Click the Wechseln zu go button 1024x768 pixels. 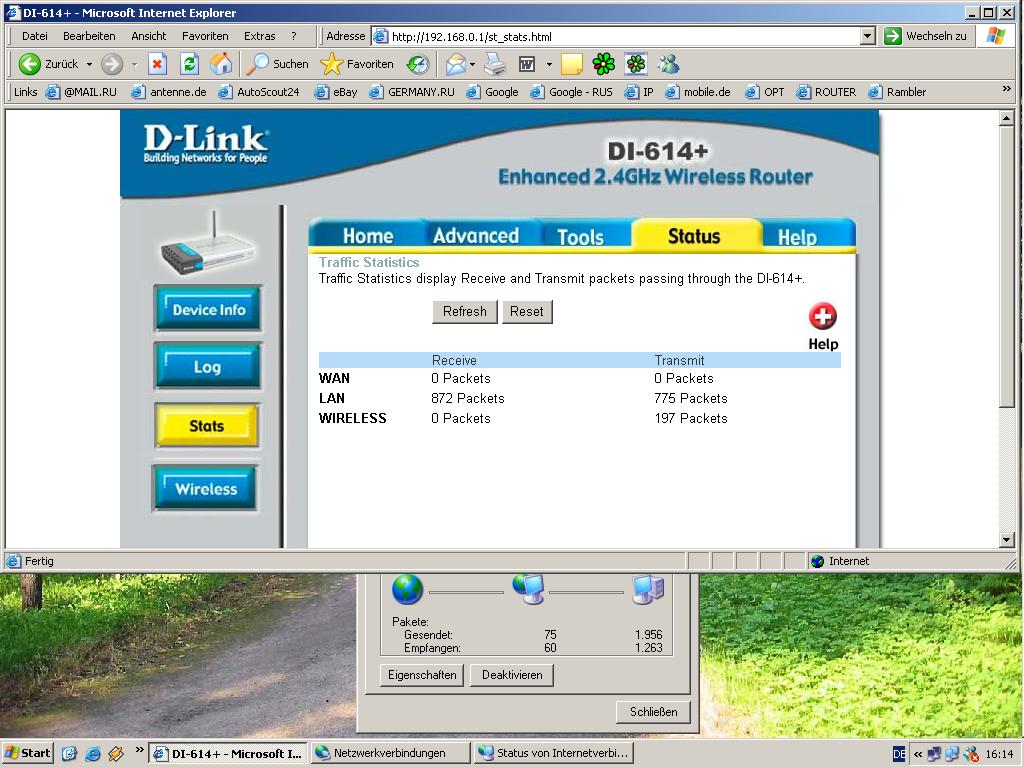[x=925, y=36]
